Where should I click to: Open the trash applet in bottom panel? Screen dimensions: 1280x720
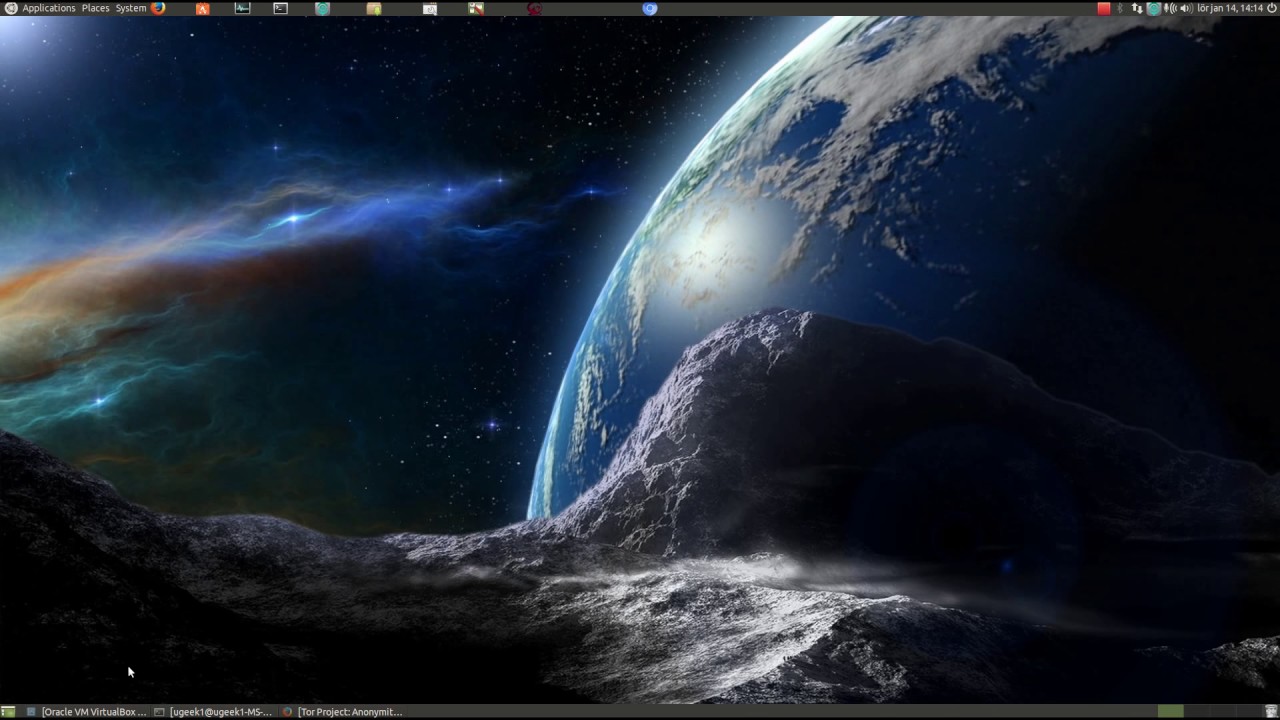click(1270, 712)
